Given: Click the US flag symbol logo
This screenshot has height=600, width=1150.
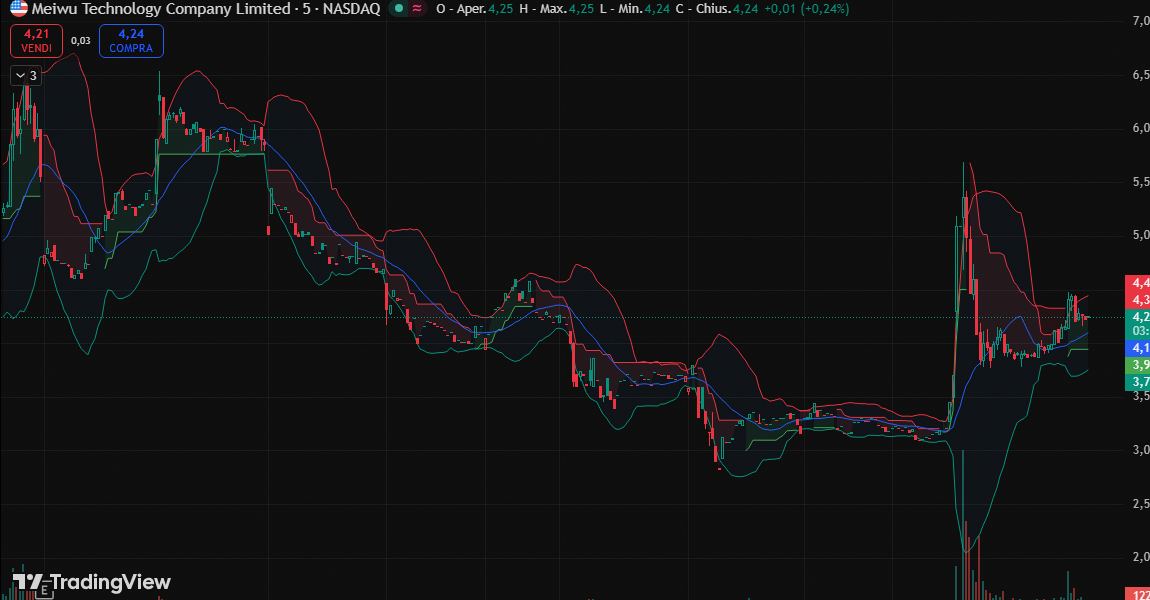Looking at the screenshot, I should click(x=18, y=9).
